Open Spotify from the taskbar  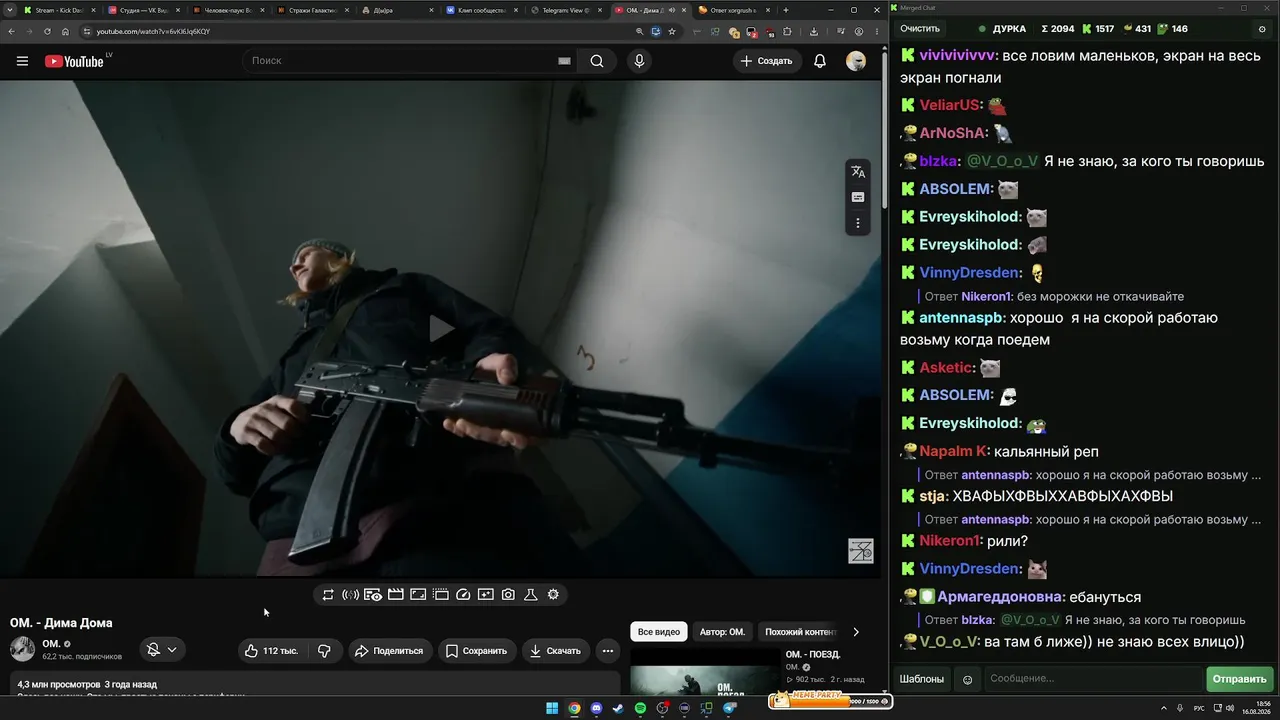[x=640, y=709]
